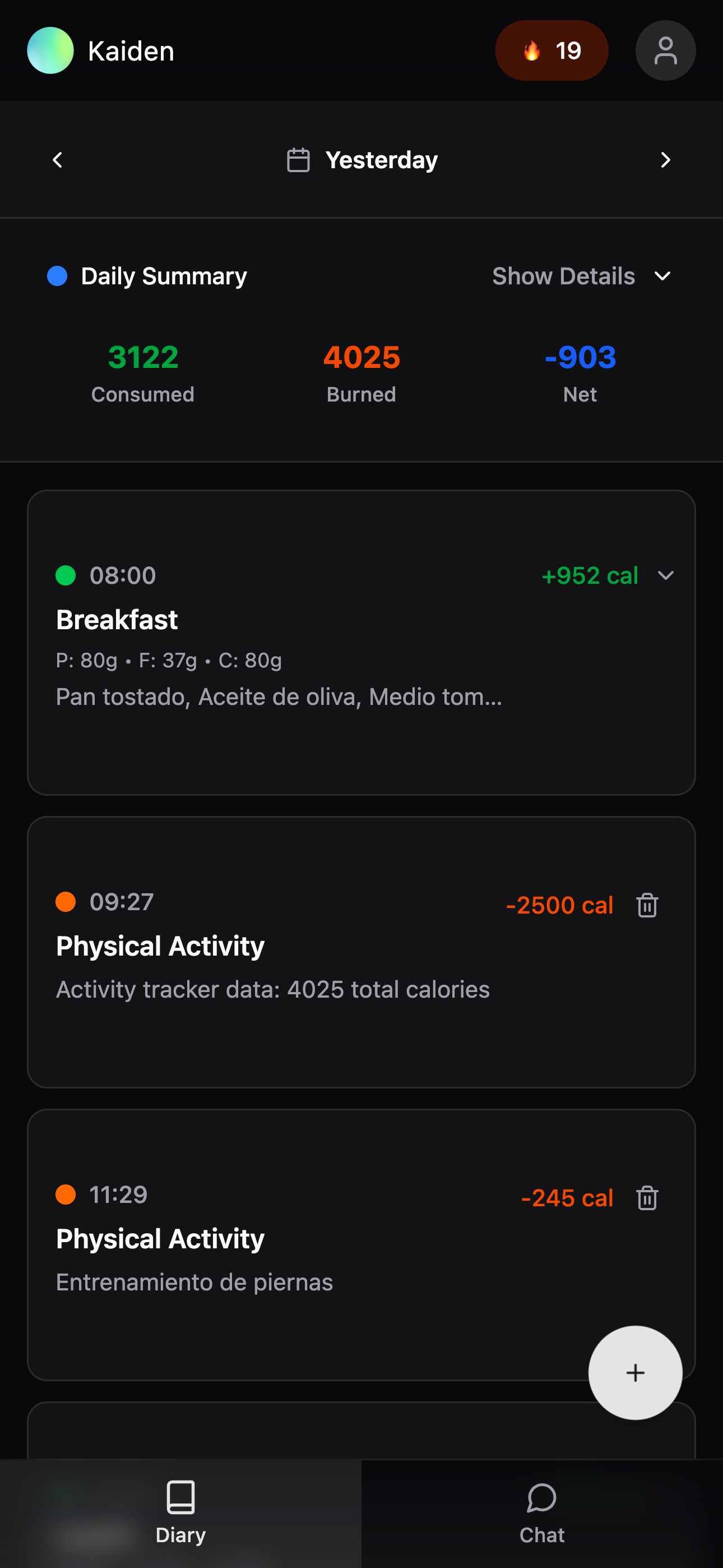Screen dimensions: 723x1568
Task: Go to the previous day arrow
Action: point(58,160)
